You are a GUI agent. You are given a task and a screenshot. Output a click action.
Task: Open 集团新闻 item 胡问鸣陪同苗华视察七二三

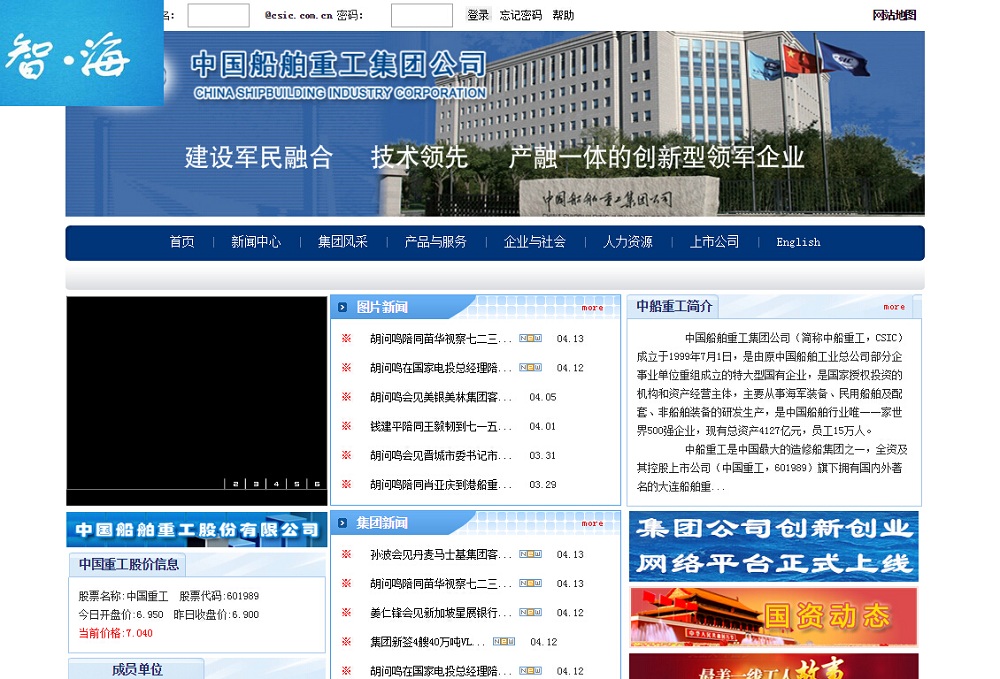tap(441, 583)
